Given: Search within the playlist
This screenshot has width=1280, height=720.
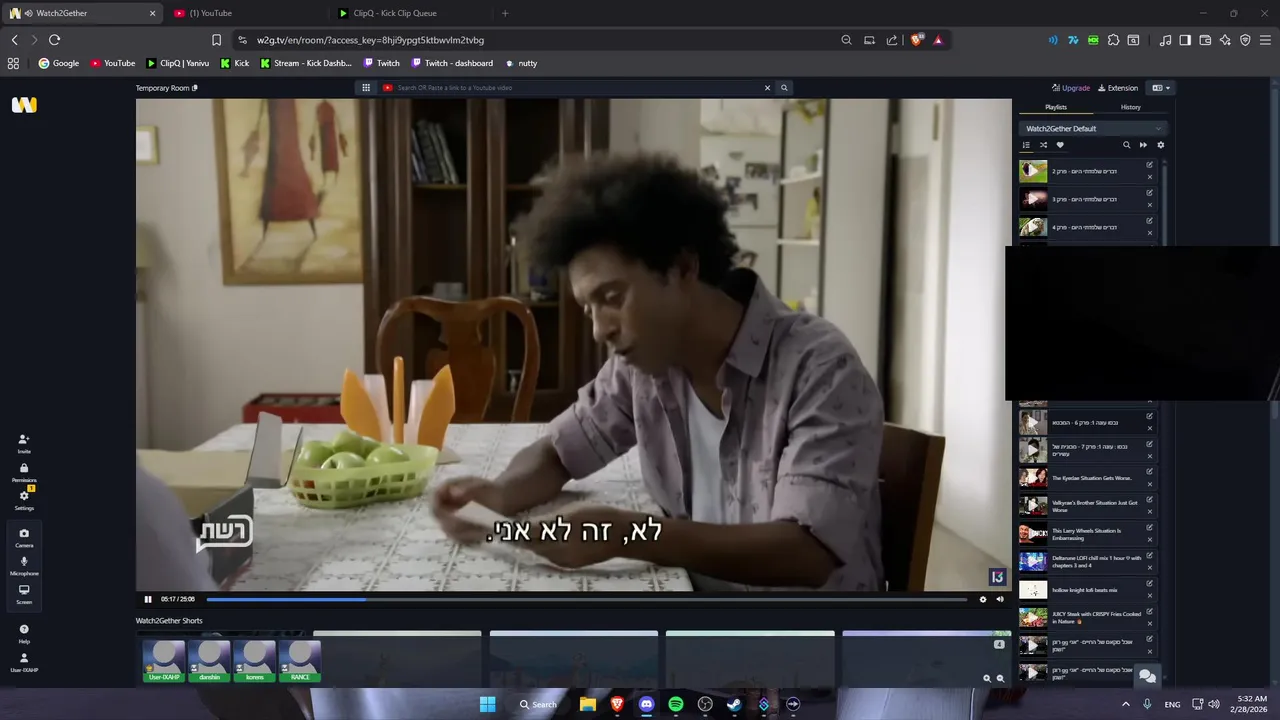Looking at the screenshot, I should 1126,145.
